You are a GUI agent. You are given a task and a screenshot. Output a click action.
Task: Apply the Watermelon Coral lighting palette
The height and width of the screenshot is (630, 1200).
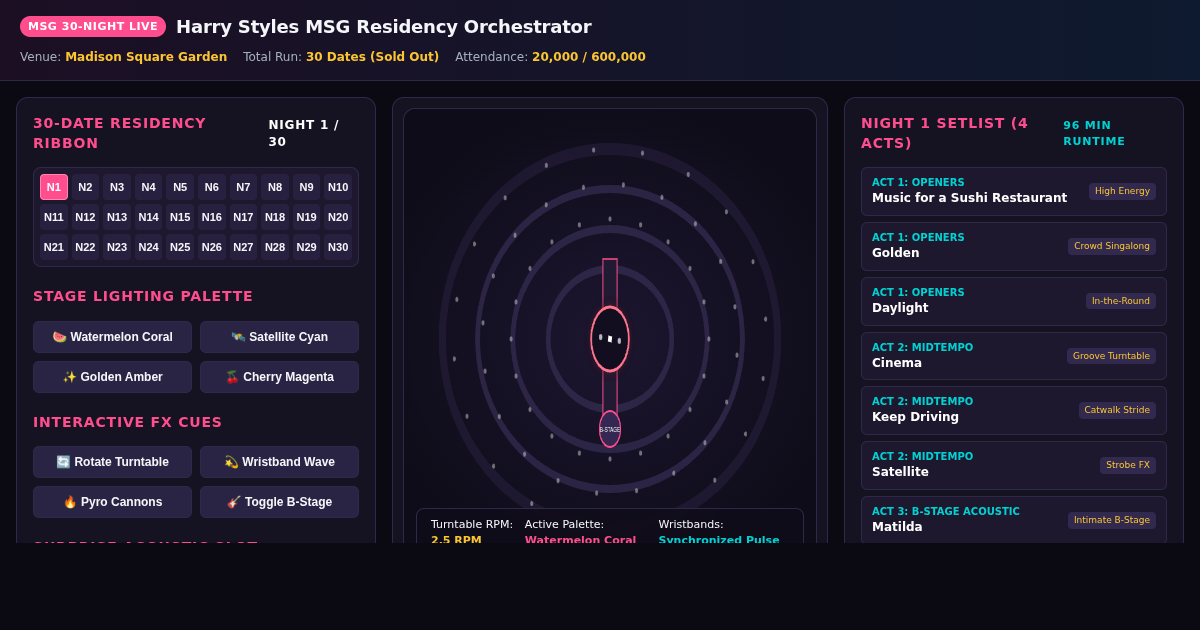112,337
